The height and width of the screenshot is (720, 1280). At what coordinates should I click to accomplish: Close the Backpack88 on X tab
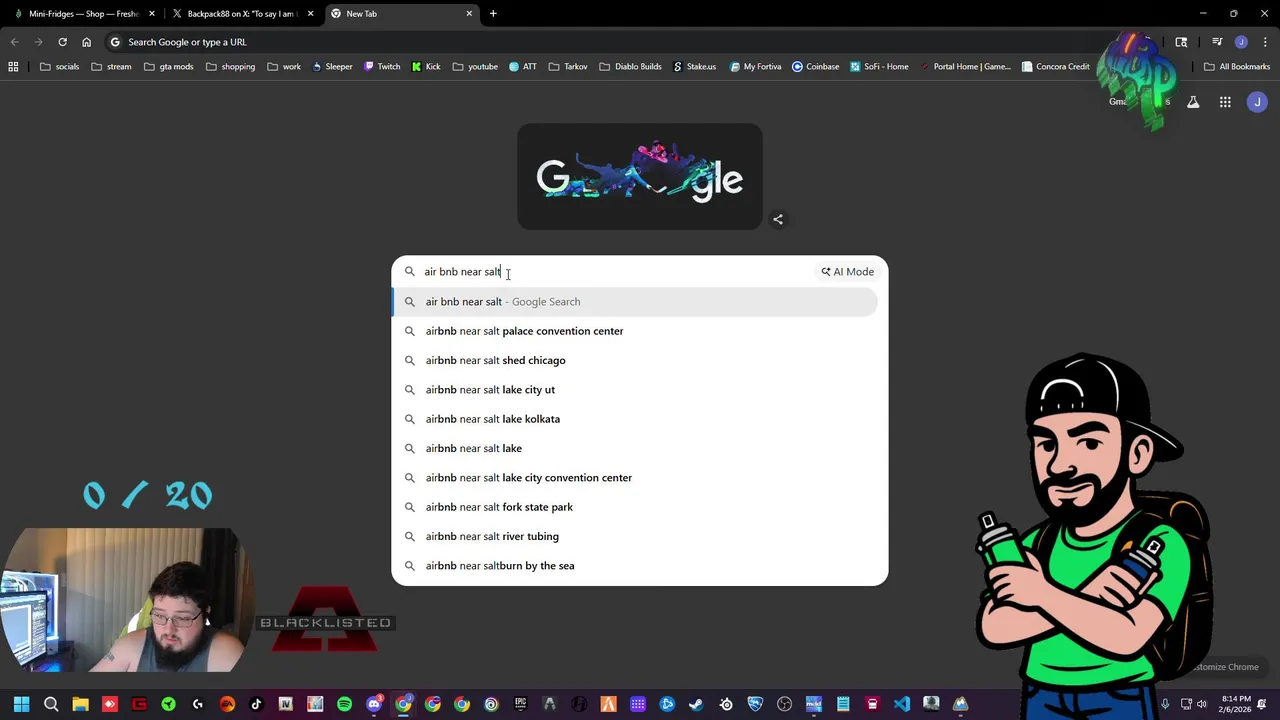tap(311, 14)
